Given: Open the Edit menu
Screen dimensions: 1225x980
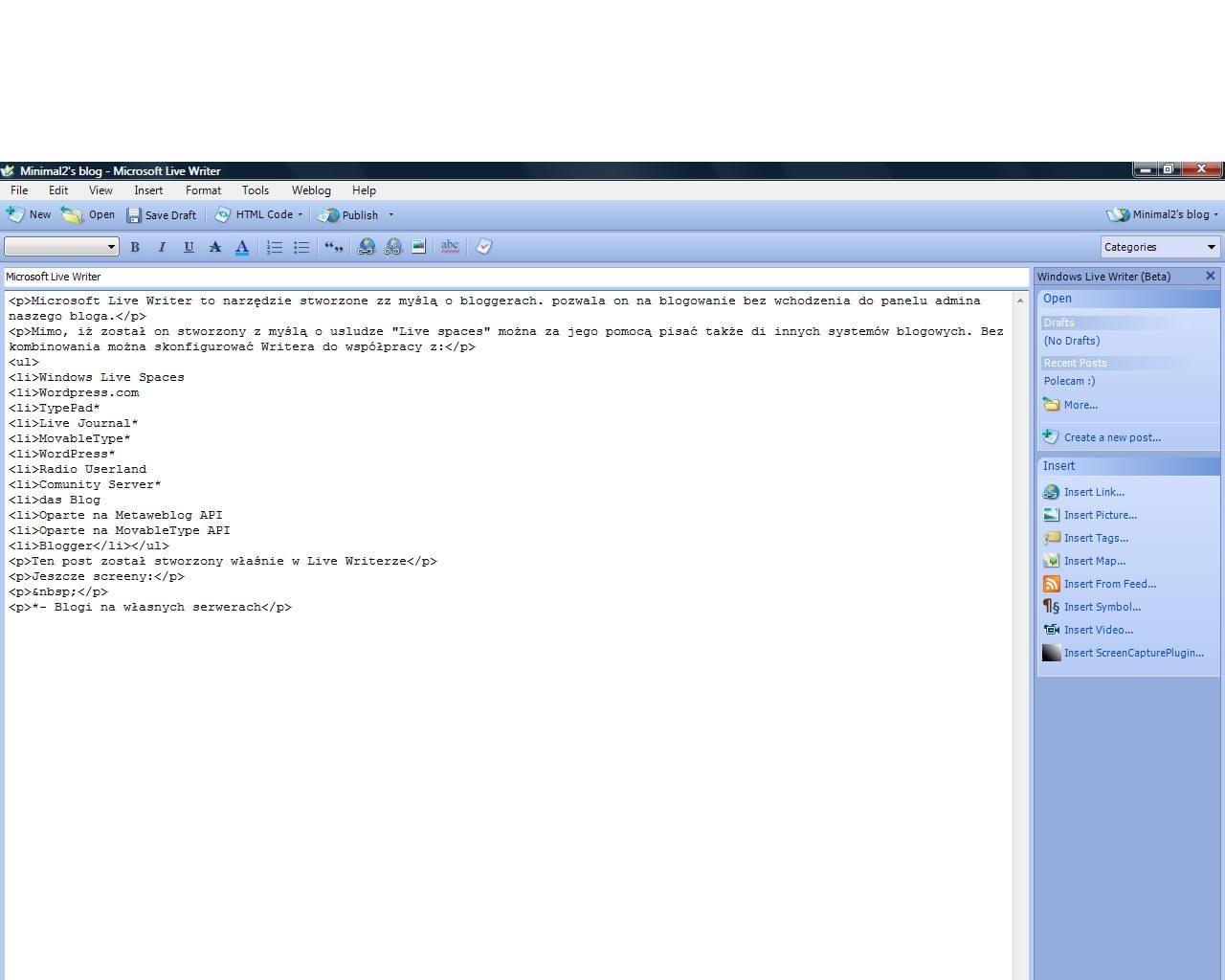Looking at the screenshot, I should click(x=58, y=190).
